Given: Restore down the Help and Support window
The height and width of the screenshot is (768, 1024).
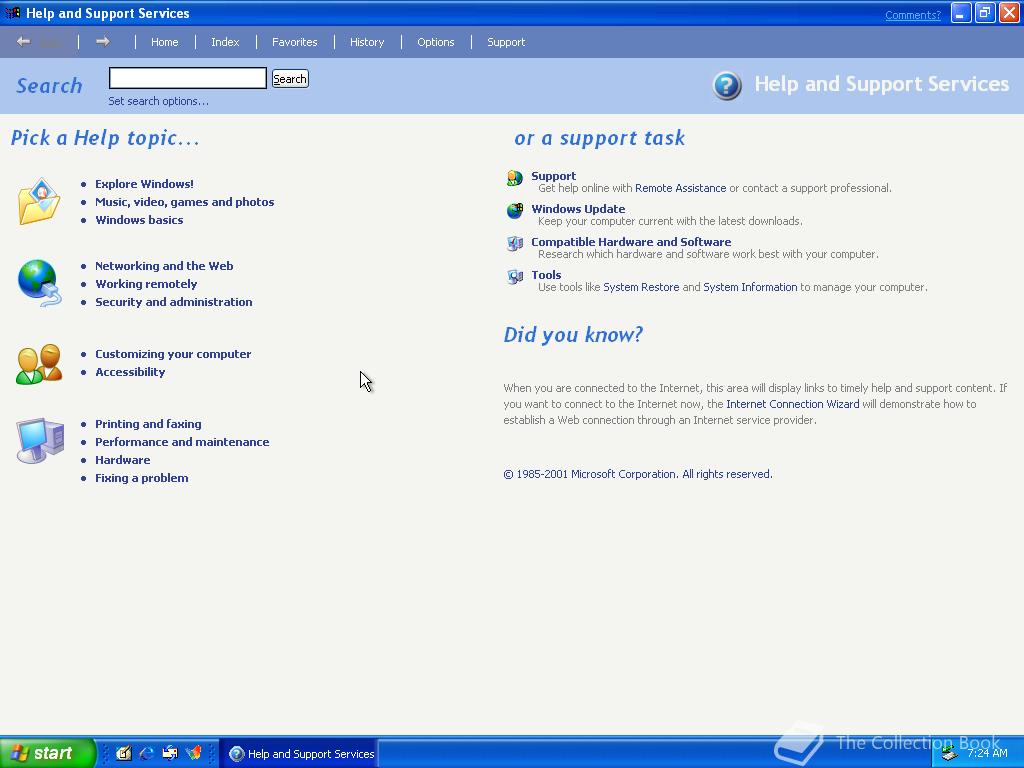Looking at the screenshot, I should coord(985,13).
